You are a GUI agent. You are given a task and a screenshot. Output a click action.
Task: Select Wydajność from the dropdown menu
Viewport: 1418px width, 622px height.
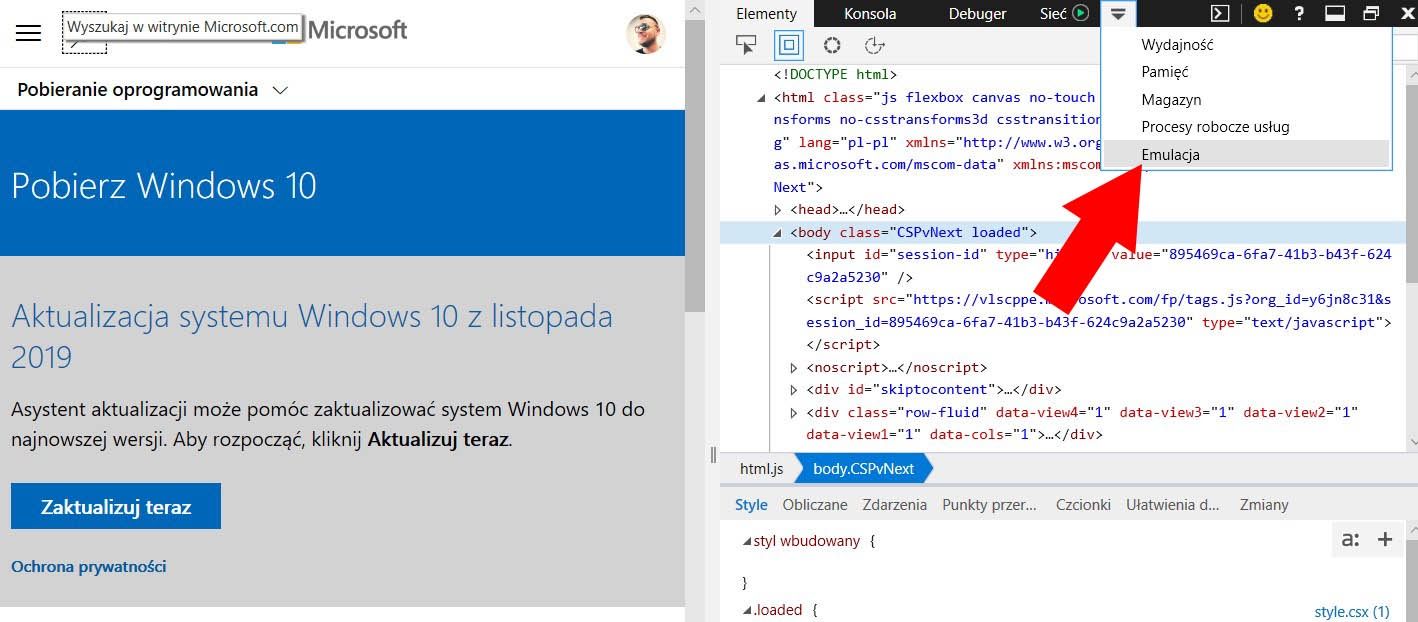pyautogui.click(x=1246, y=45)
